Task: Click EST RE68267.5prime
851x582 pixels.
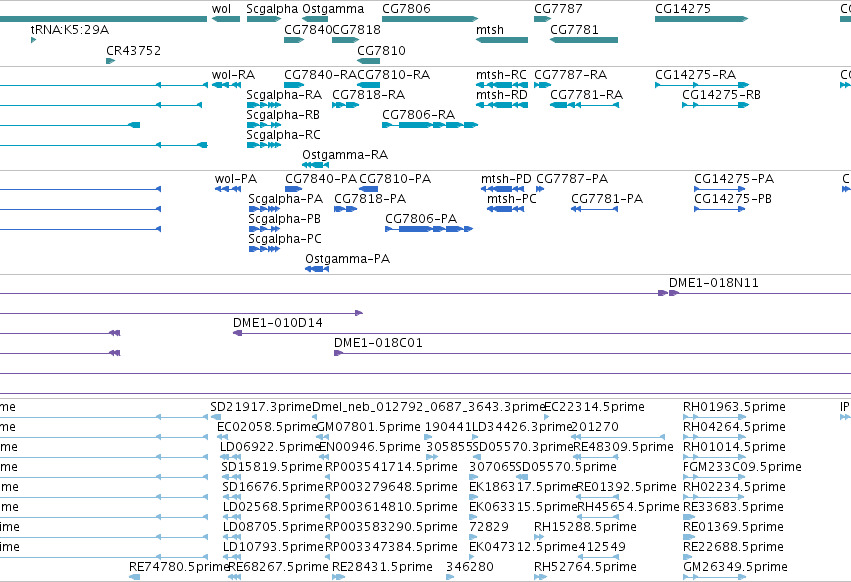Action: (278, 567)
